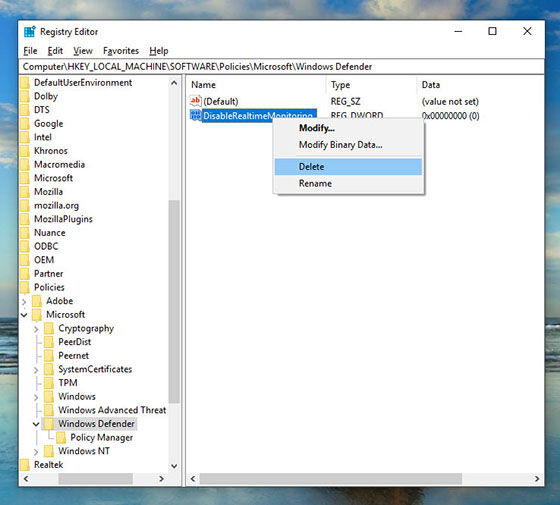The height and width of the screenshot is (505, 560).
Task: Click the PeerDist folder icon
Action: coord(49,342)
